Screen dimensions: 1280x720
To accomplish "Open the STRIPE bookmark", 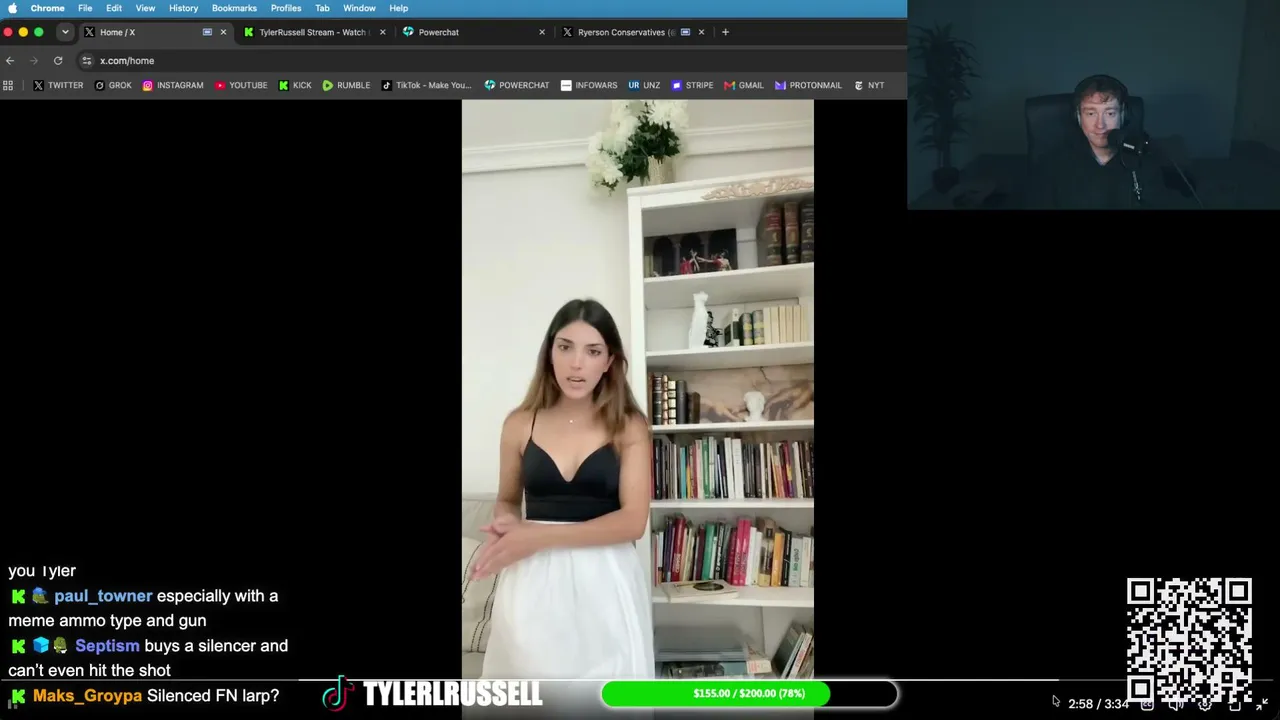I will point(692,86).
